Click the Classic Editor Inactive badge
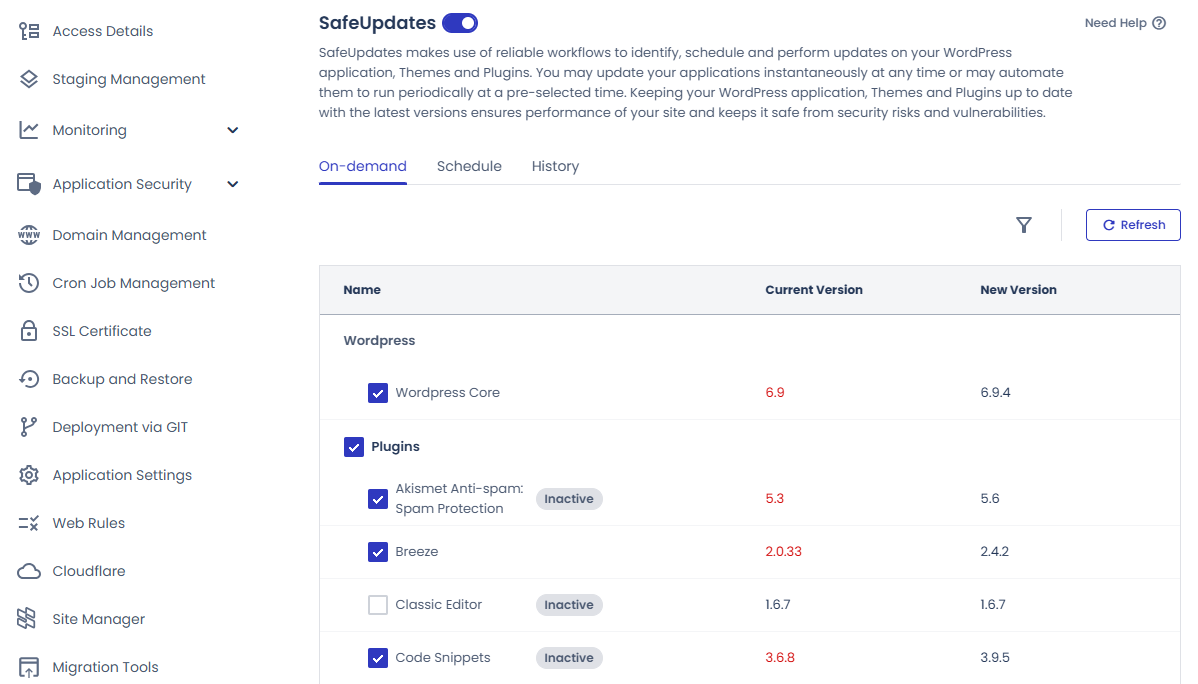This screenshot has height=684, width=1198. click(569, 605)
